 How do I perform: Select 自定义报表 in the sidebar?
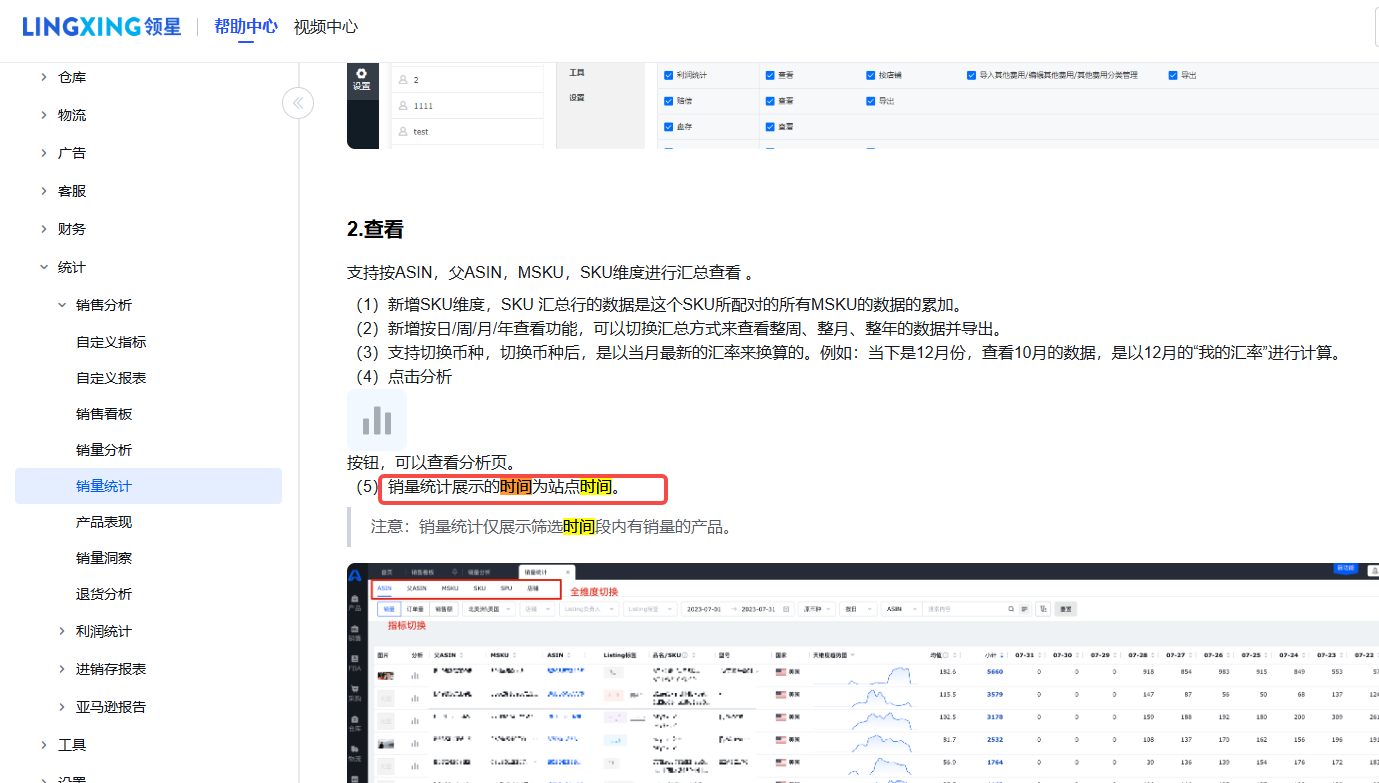click(111, 378)
